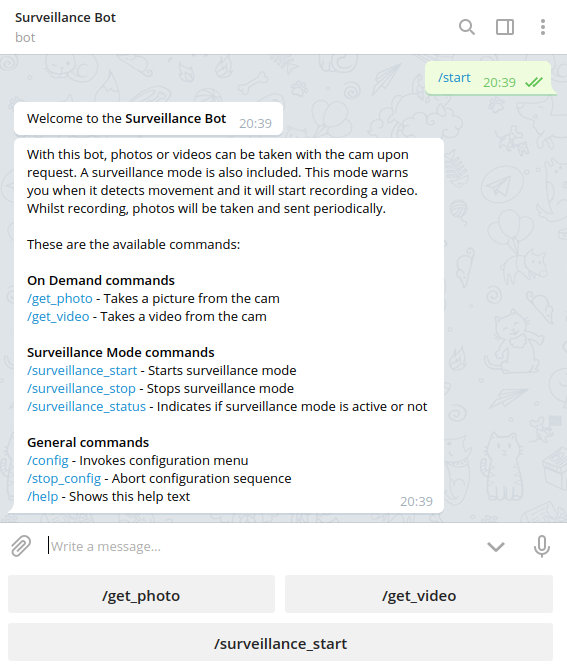Focus the Write a message input field
Screen dimensions: 567x667
coord(262,546)
